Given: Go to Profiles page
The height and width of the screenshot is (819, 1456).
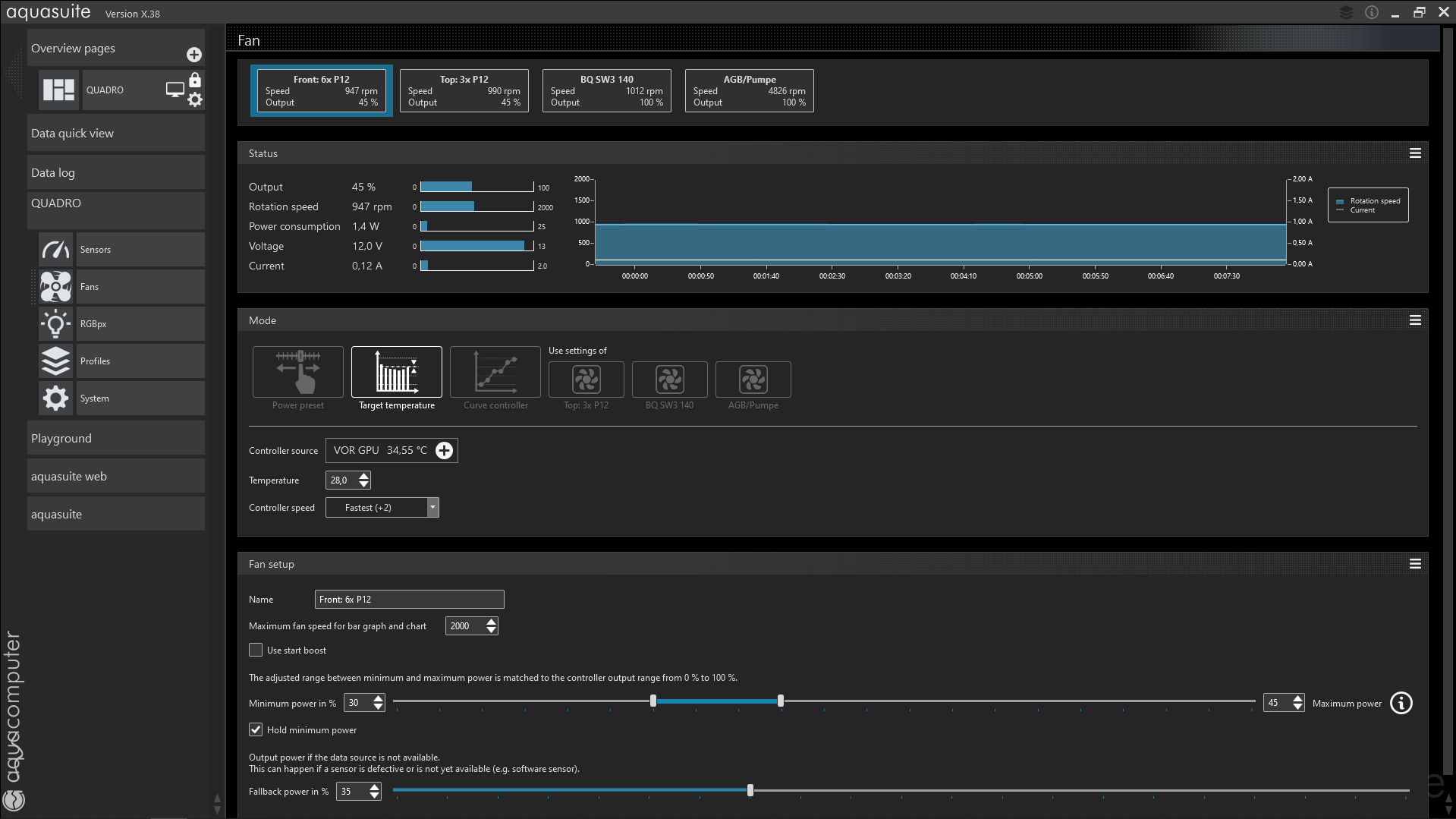Looking at the screenshot, I should pyautogui.click(x=140, y=361).
